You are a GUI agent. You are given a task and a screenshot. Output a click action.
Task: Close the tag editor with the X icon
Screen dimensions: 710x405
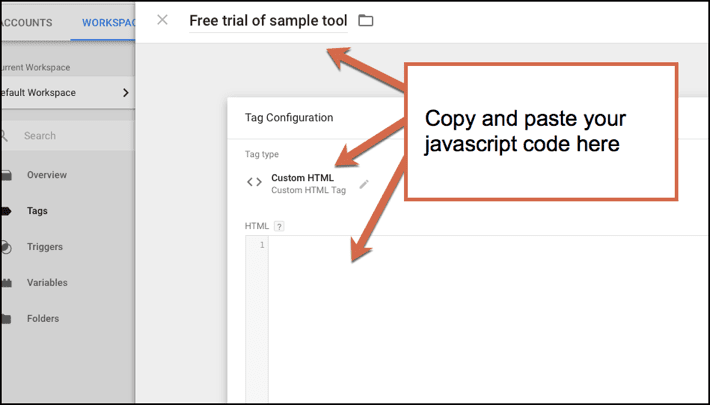pos(162,20)
